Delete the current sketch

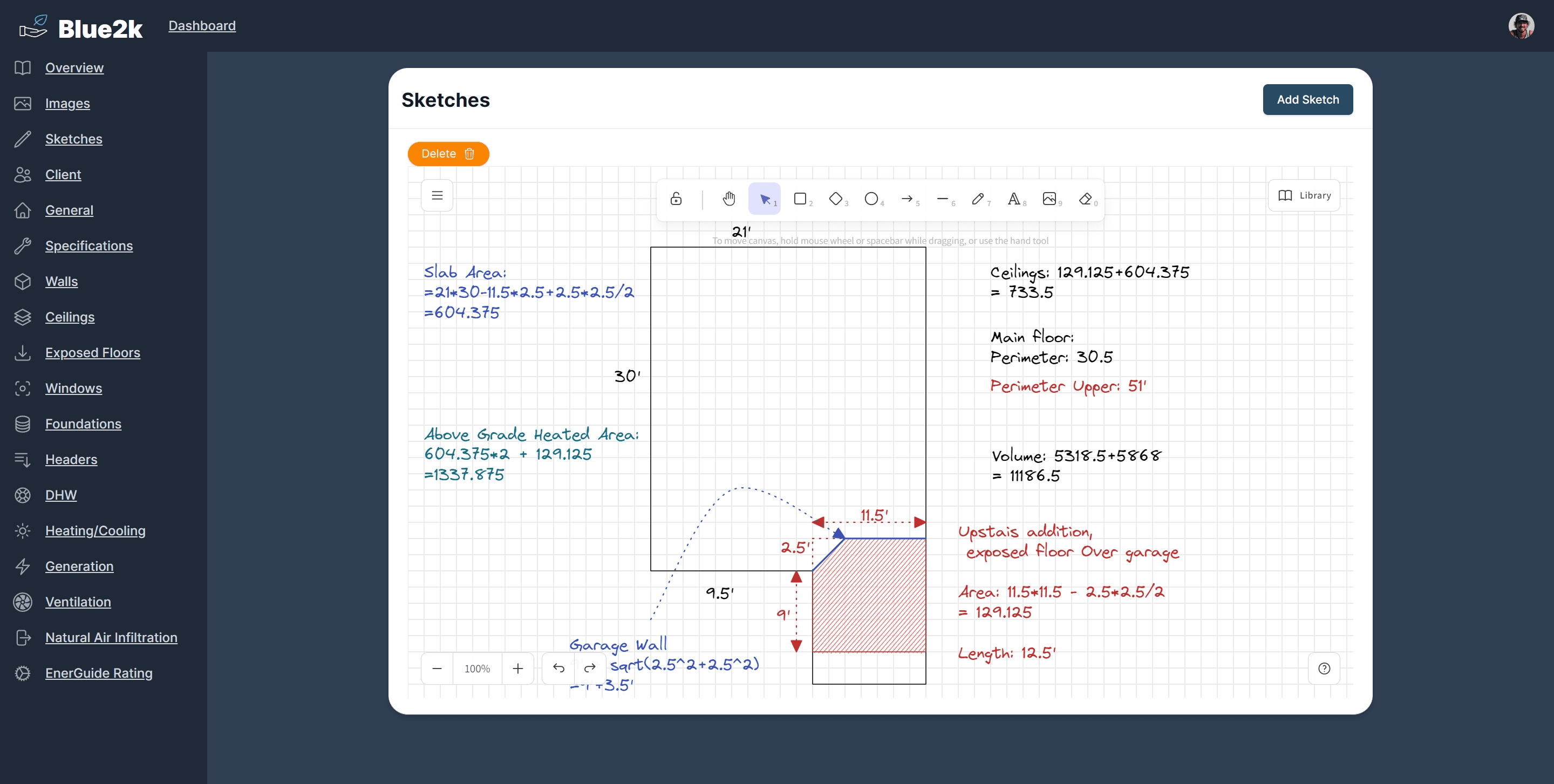tap(448, 154)
